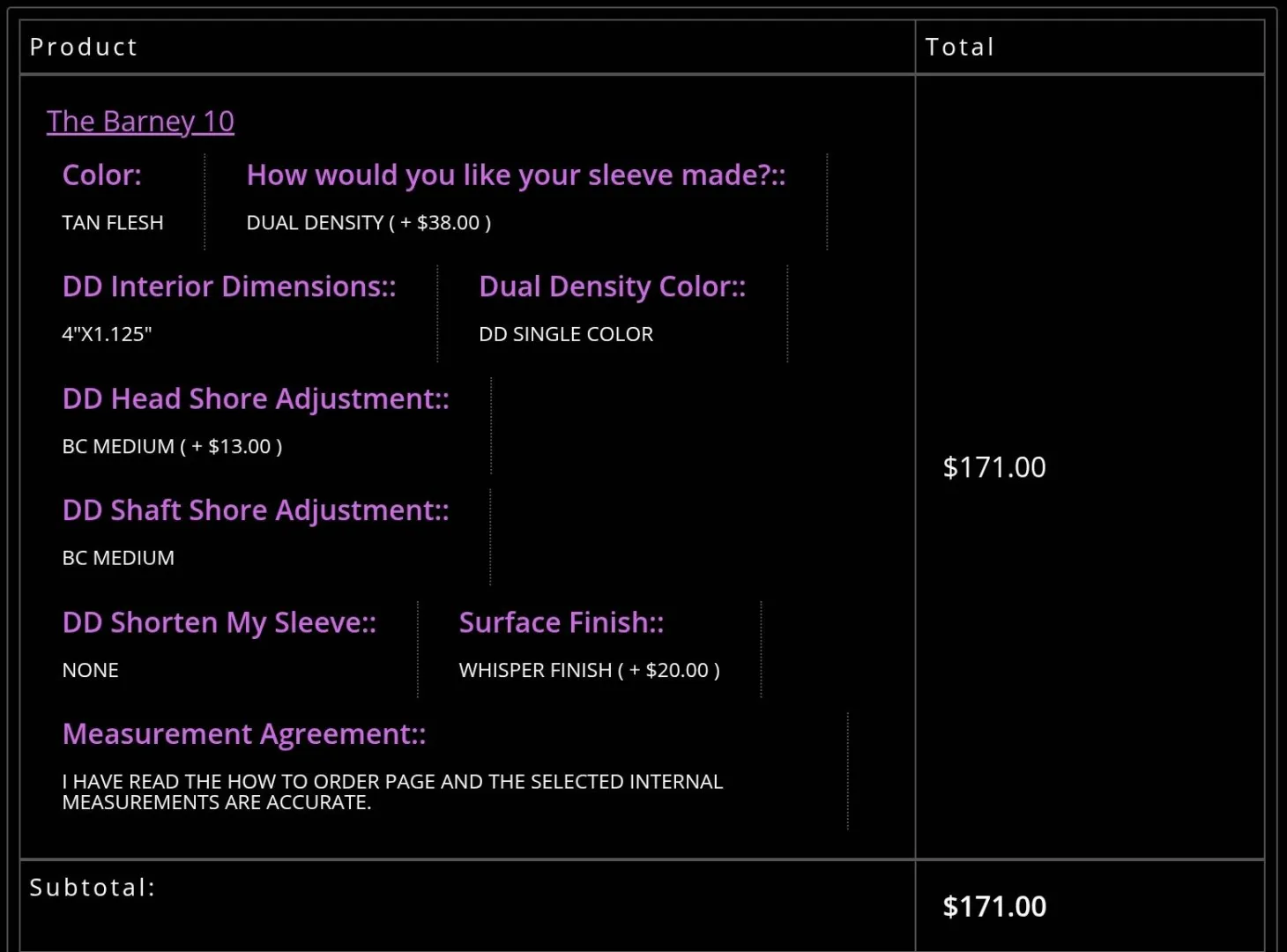Click the bold $171.00 subtotal amount
This screenshot has width=1287, height=952.
pyautogui.click(x=994, y=907)
